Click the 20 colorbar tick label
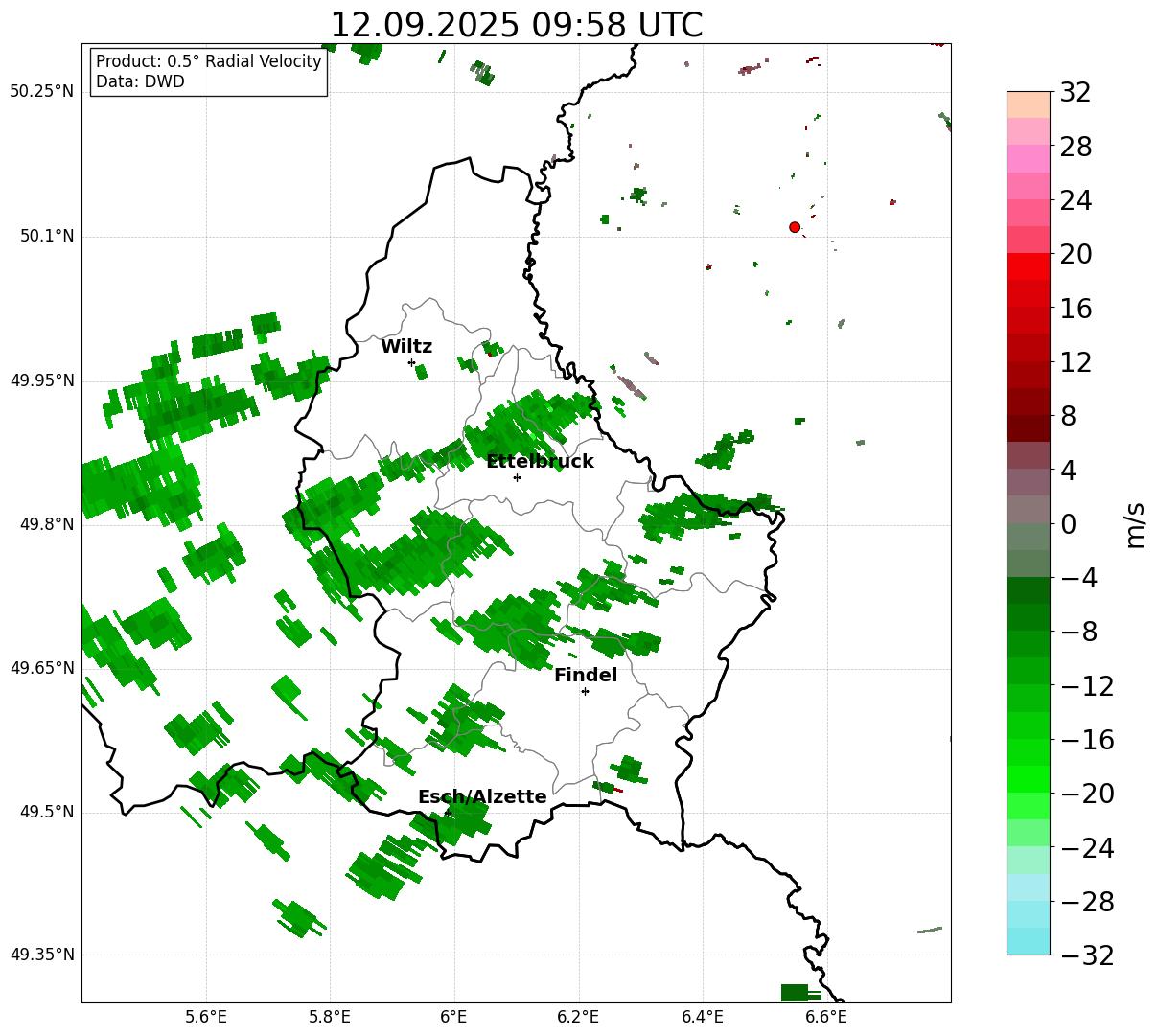The image size is (1157, 1036). tap(1076, 254)
